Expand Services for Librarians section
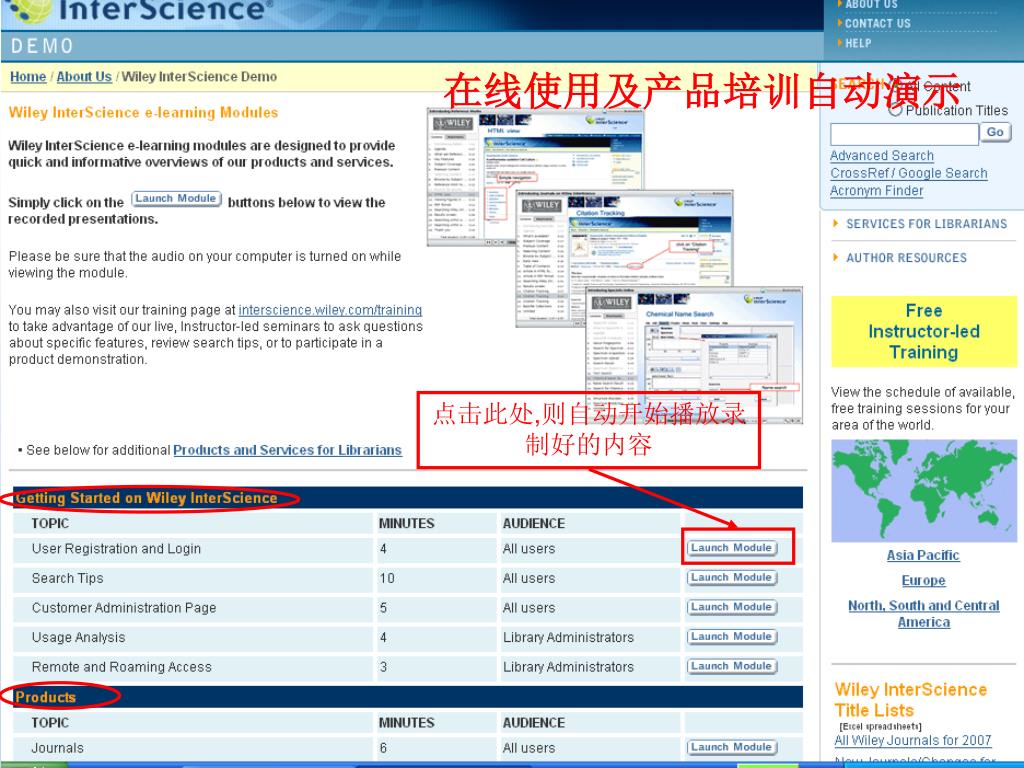 coord(926,224)
